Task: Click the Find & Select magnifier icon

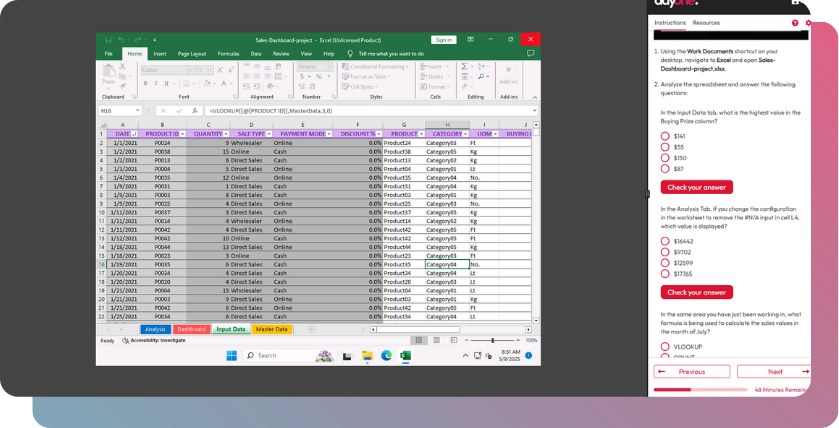Action: pyautogui.click(x=481, y=77)
